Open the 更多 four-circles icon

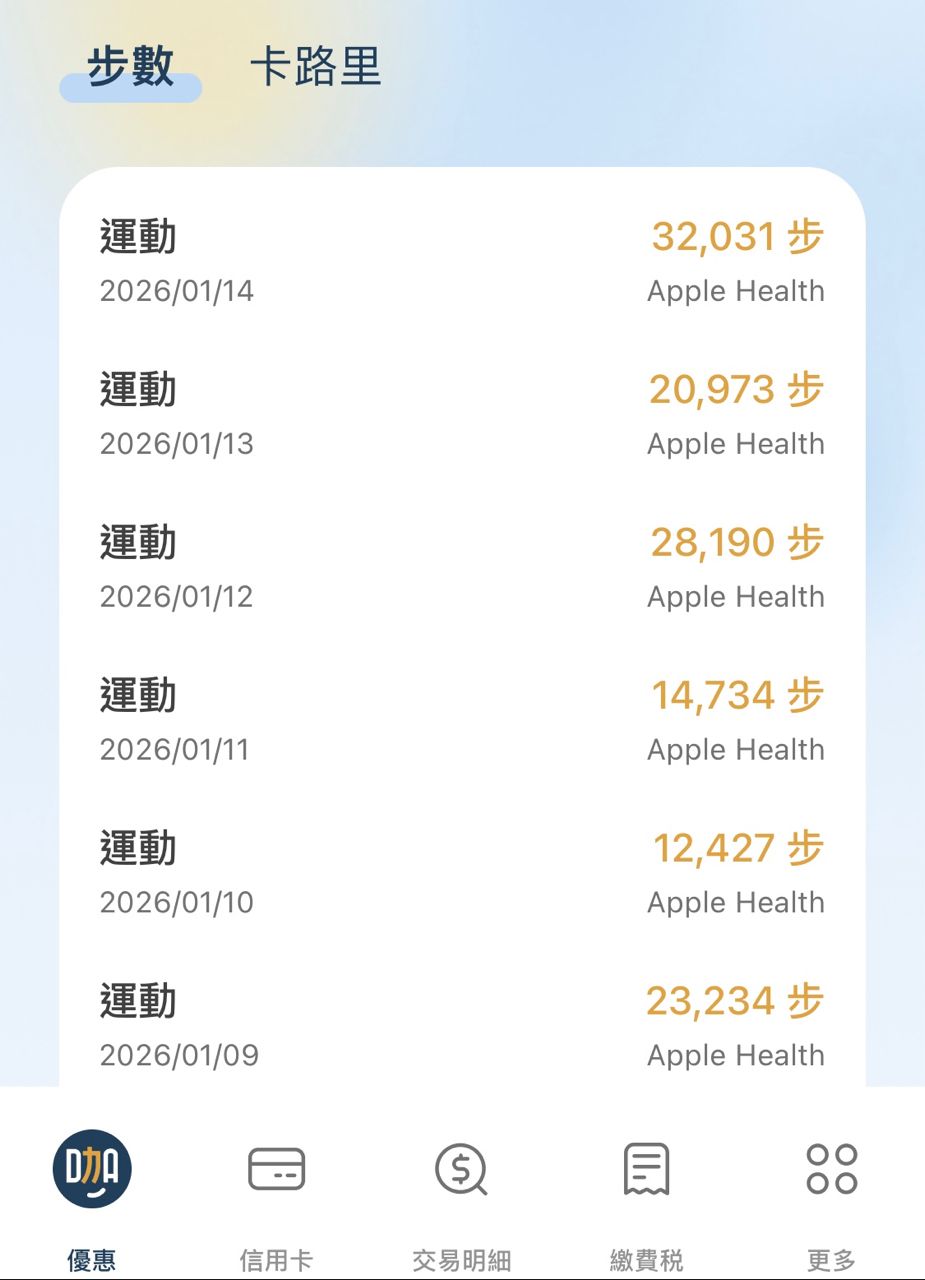(x=831, y=1169)
